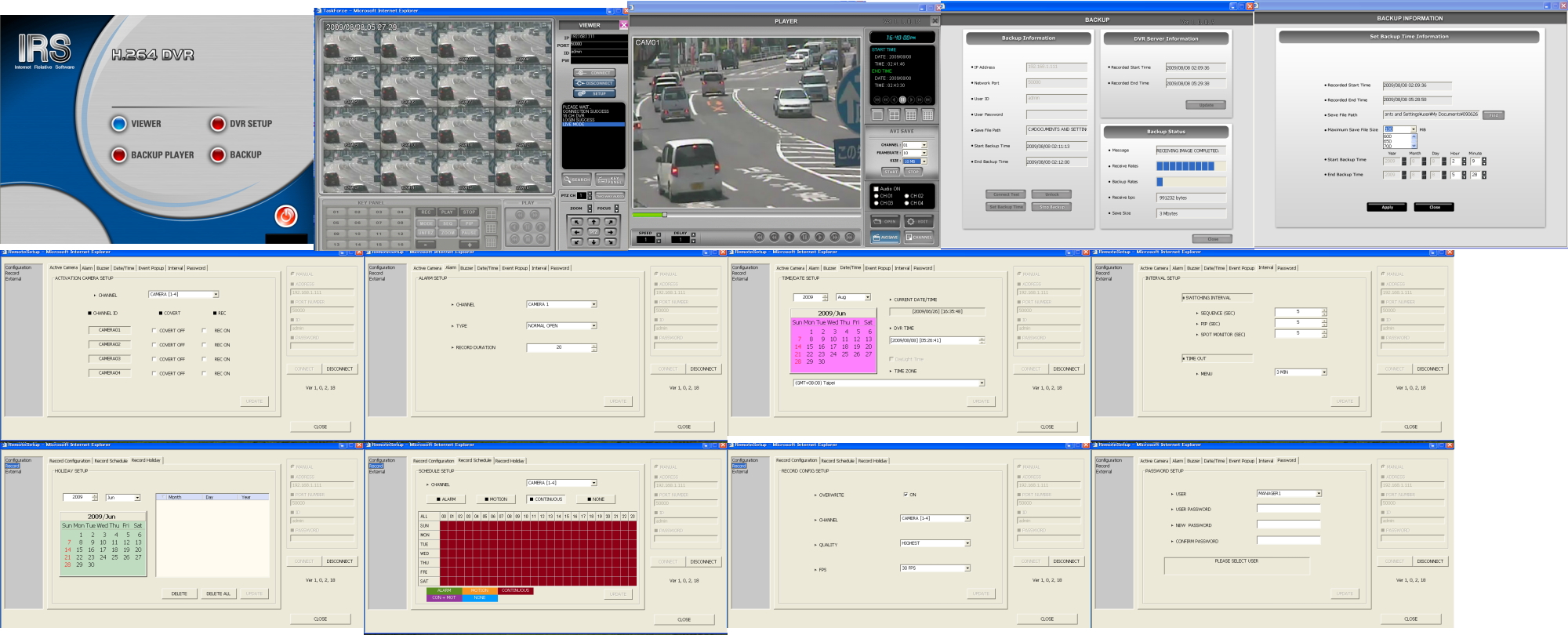Select single-view layout in the Player
The height and width of the screenshot is (635, 1568).
pos(877,114)
